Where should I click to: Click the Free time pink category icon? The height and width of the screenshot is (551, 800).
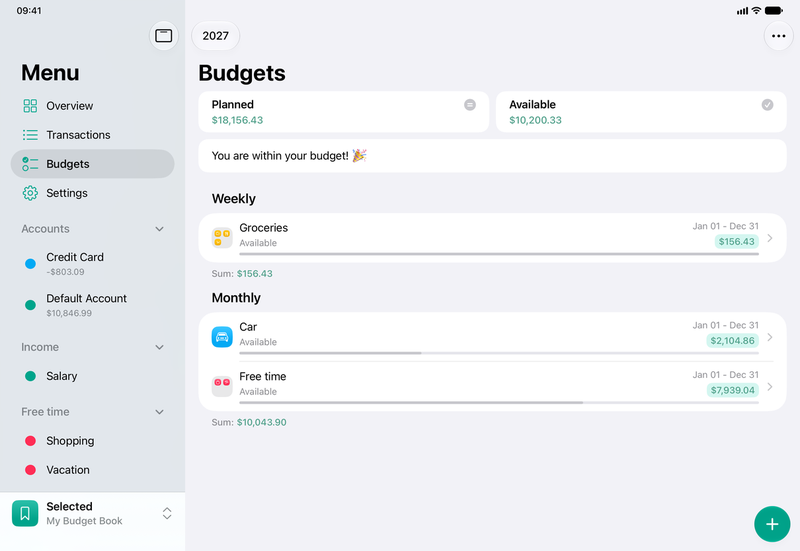tap(222, 386)
